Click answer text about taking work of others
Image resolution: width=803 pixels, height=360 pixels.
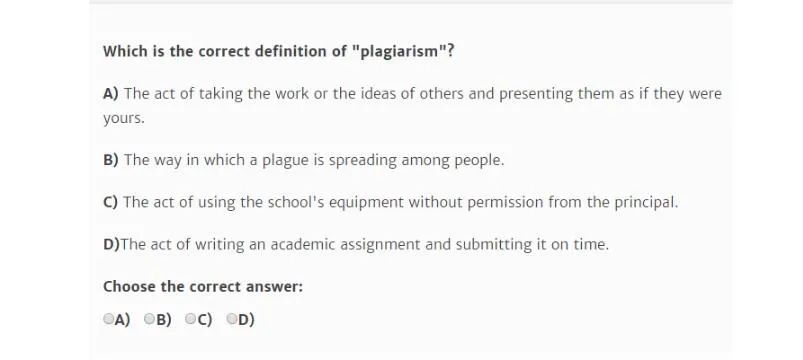tap(412, 105)
